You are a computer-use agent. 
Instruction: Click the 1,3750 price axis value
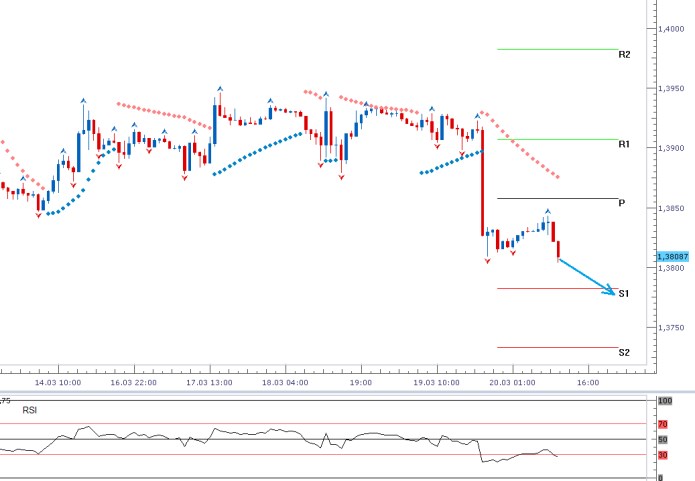[671, 328]
